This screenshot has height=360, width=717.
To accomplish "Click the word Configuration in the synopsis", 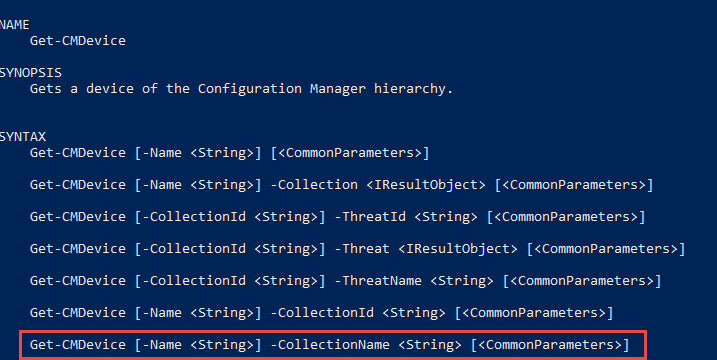I will [250, 89].
